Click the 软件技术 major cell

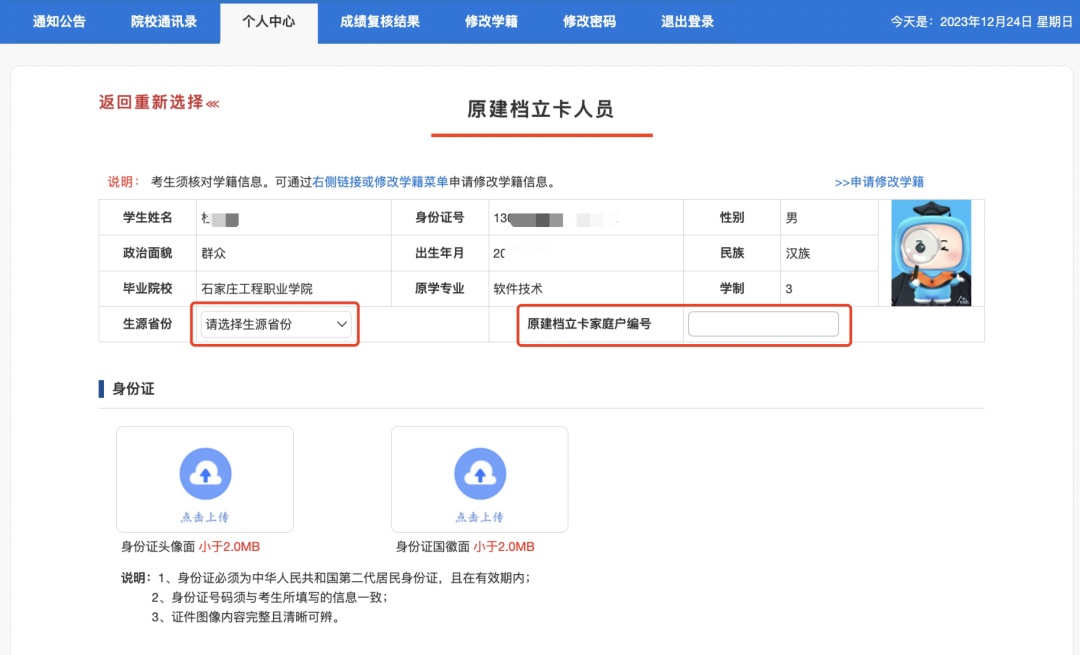(518, 289)
